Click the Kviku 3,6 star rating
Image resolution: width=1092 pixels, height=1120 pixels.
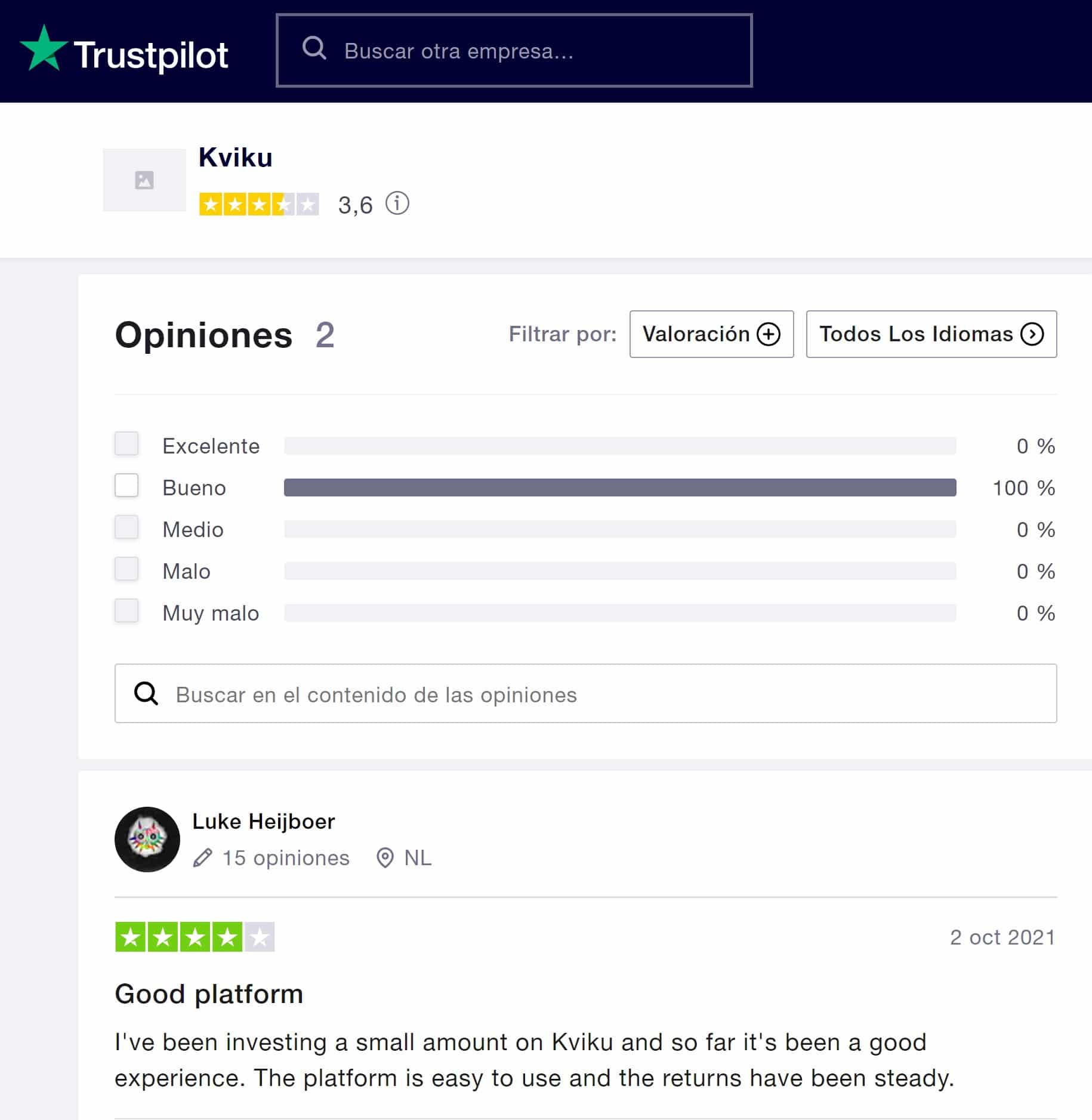coord(259,204)
